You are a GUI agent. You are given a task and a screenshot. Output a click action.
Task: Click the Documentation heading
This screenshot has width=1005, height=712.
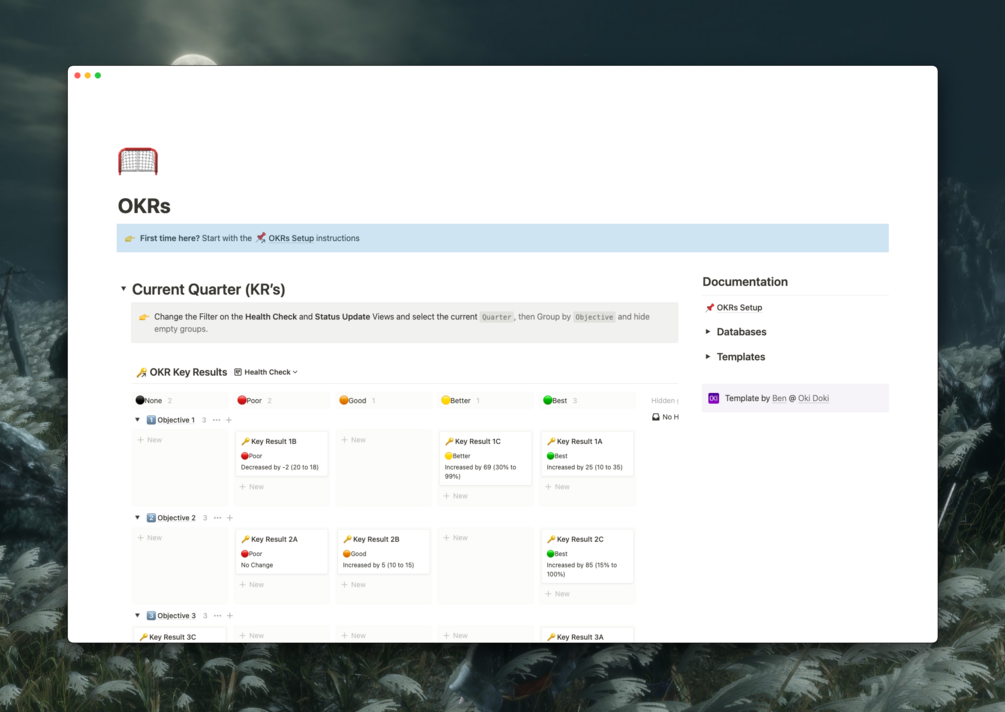pyautogui.click(x=745, y=281)
